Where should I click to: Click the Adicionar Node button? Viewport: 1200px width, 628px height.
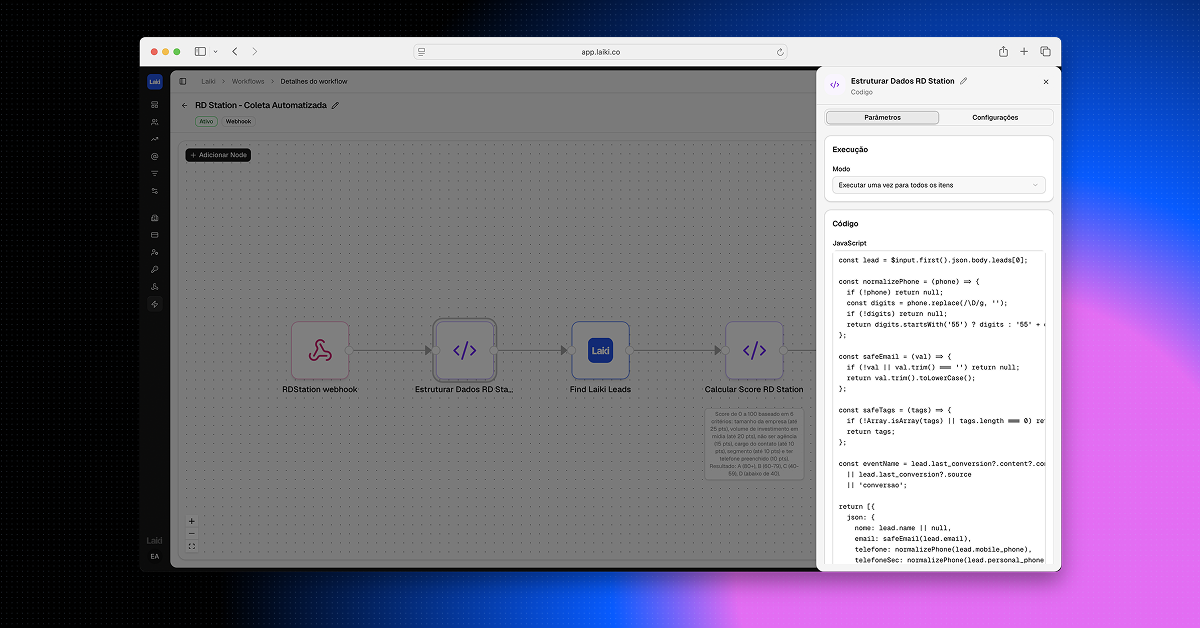pos(218,155)
